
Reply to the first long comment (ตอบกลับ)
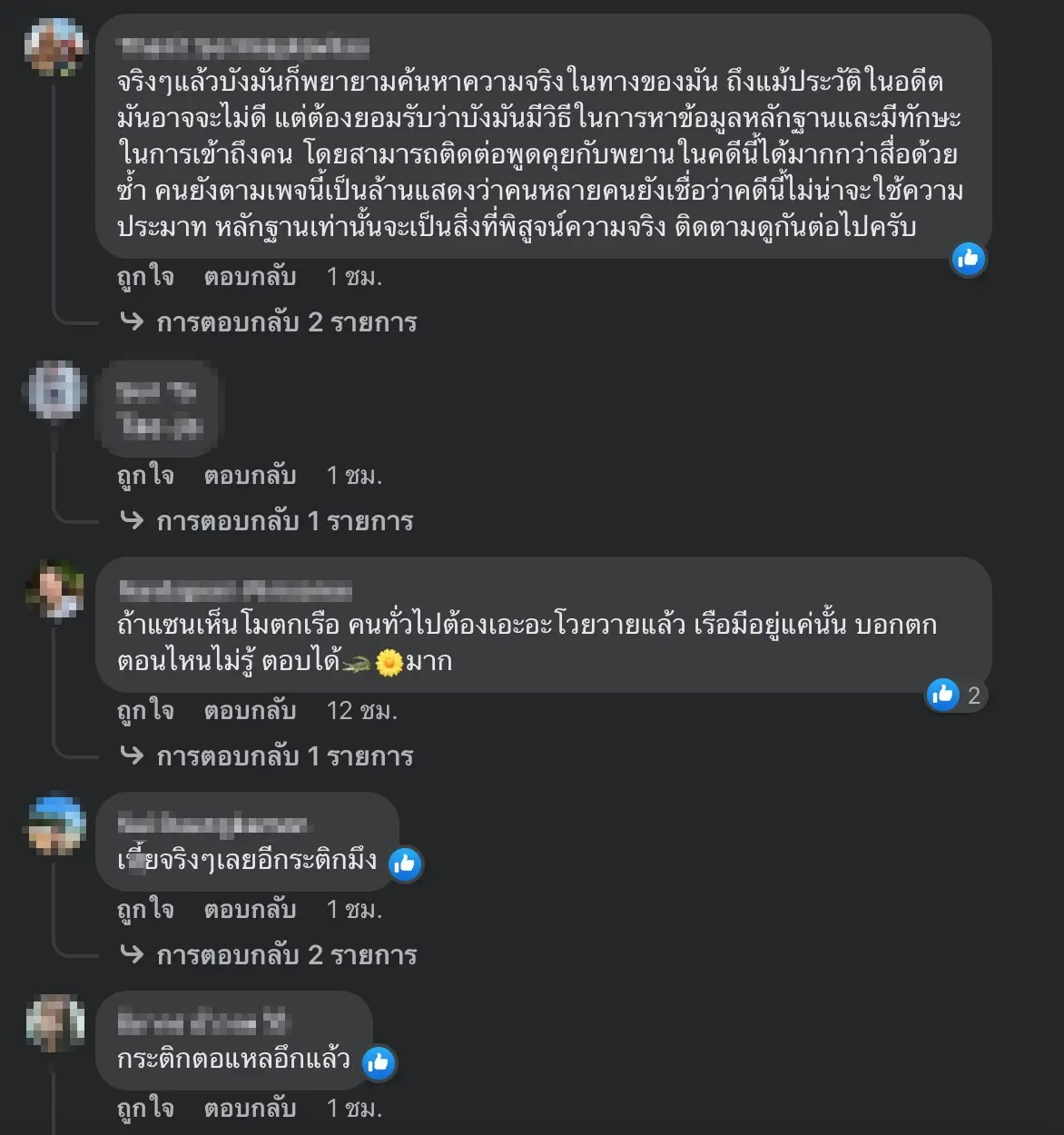point(250,277)
